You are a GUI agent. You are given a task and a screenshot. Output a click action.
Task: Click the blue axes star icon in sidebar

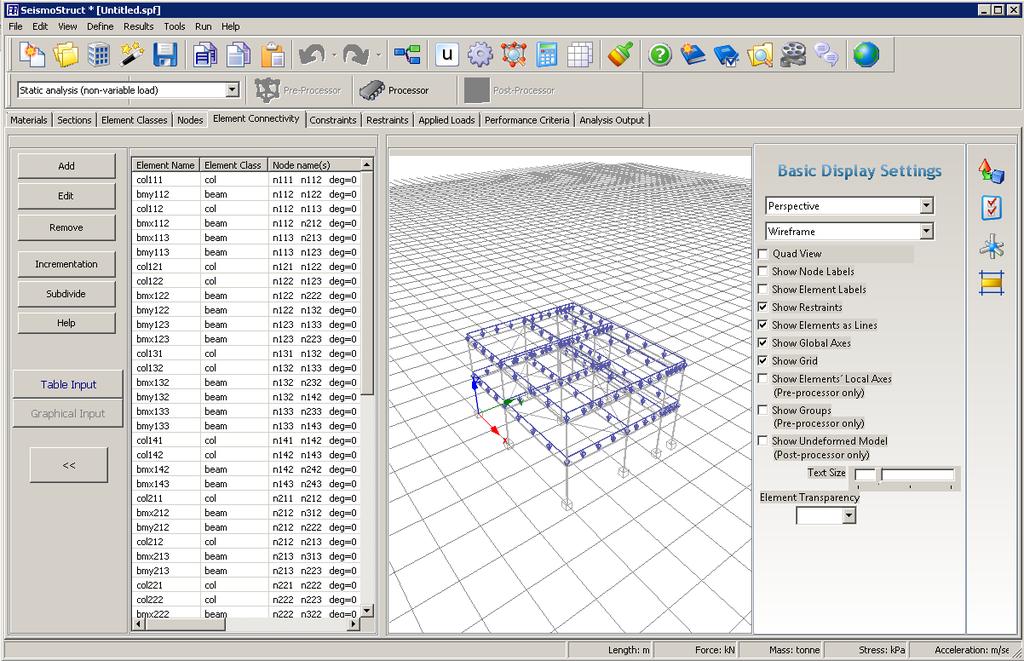click(991, 246)
